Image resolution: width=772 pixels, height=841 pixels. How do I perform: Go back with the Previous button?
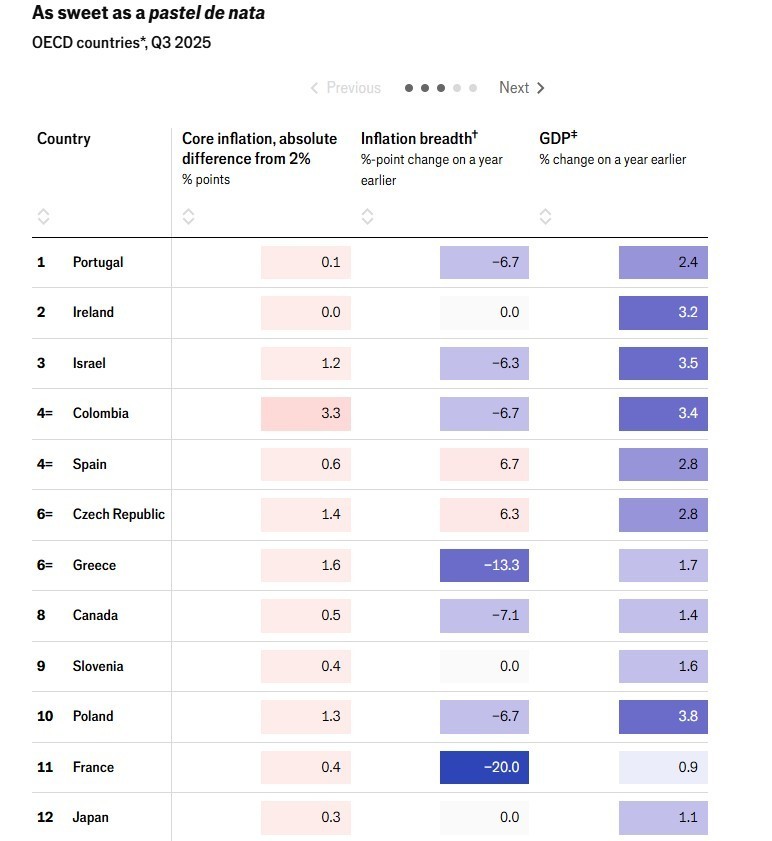click(346, 88)
